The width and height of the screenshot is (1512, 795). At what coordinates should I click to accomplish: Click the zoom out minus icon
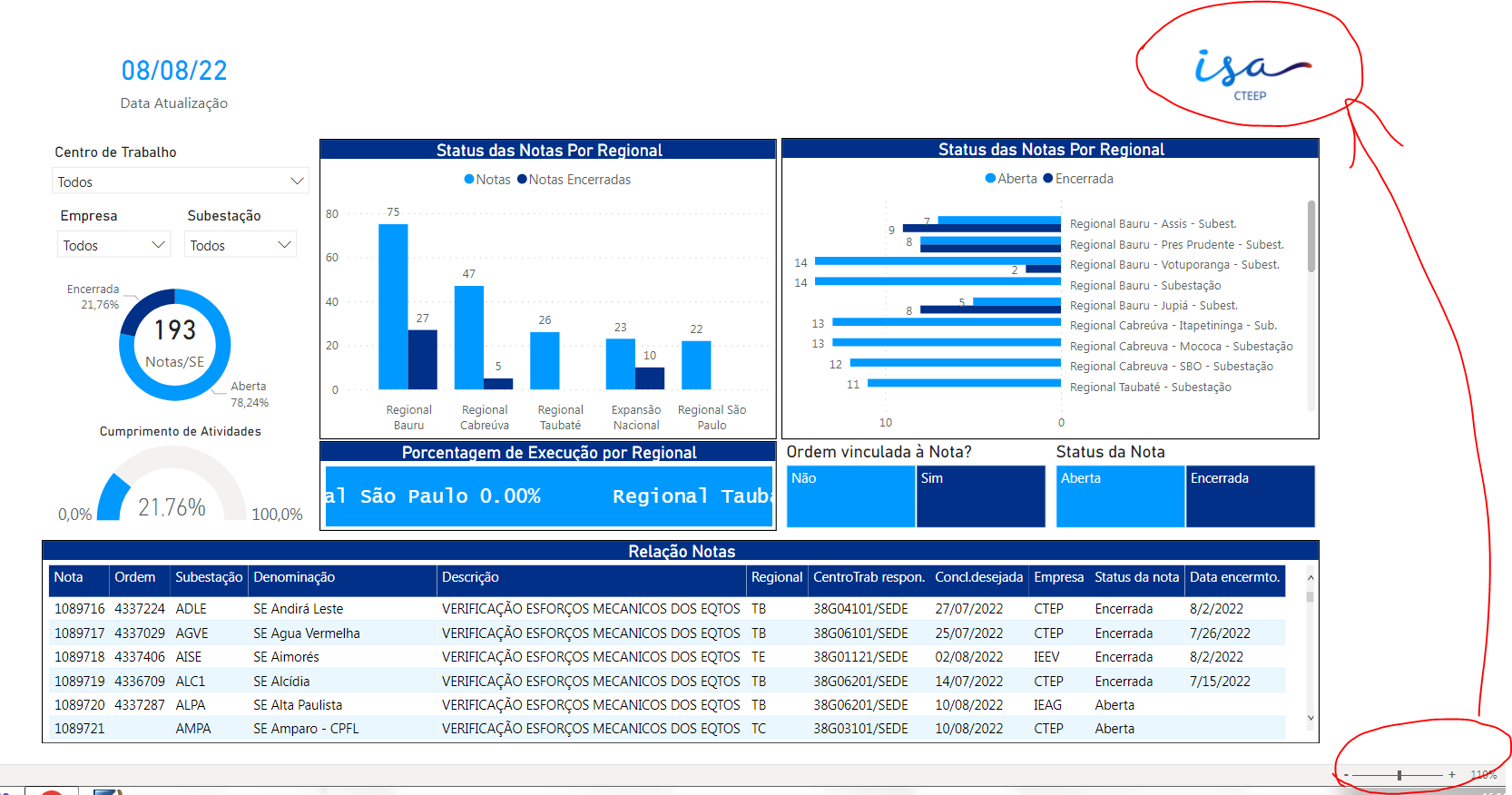coord(1346,775)
